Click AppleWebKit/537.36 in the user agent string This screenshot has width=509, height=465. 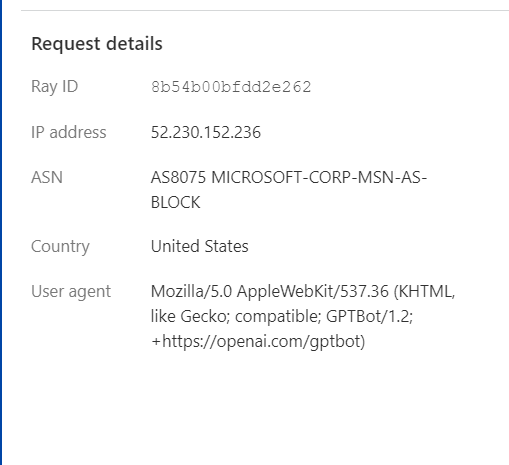coord(313,291)
